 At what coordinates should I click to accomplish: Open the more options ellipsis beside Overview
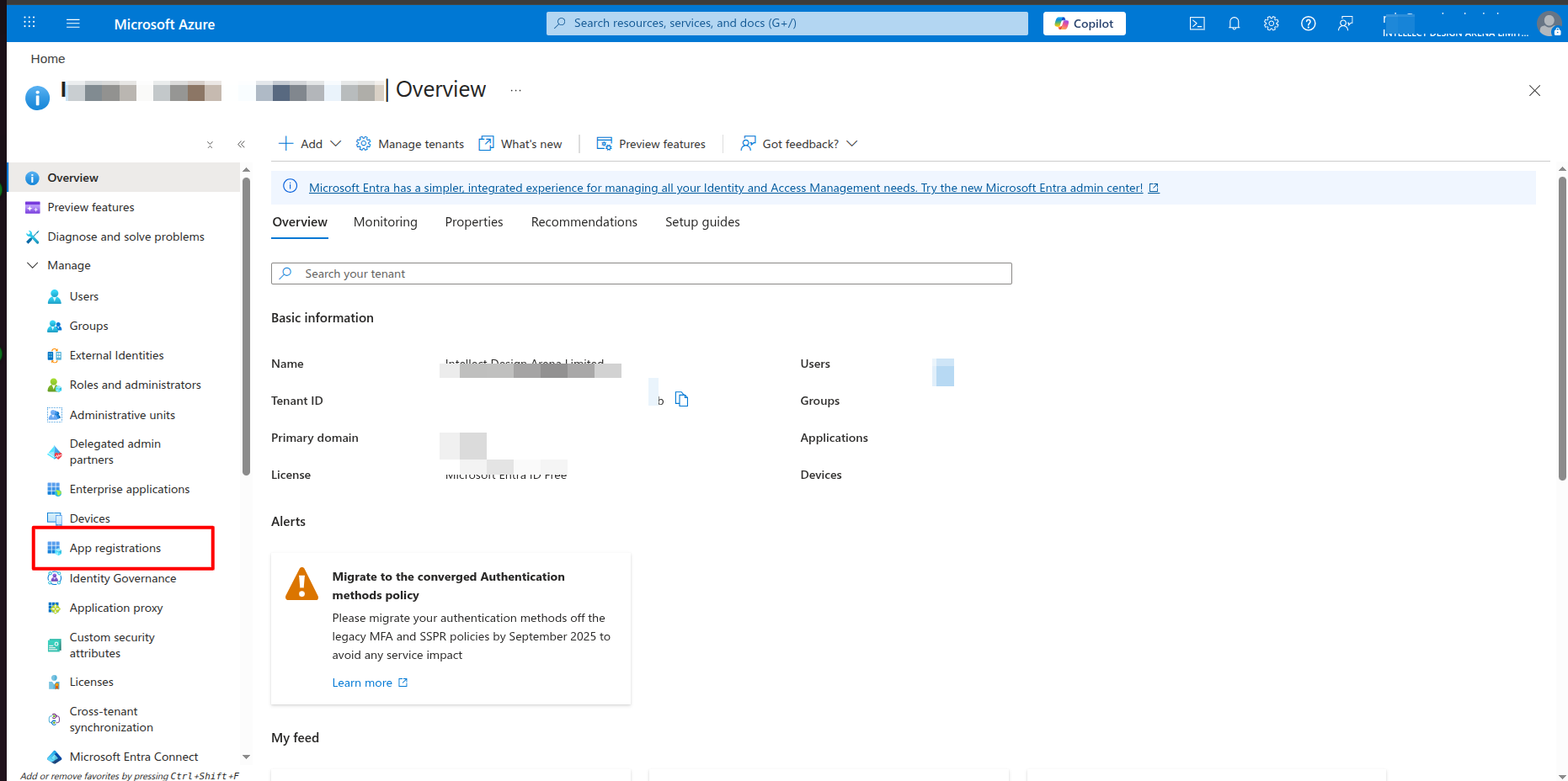click(516, 90)
